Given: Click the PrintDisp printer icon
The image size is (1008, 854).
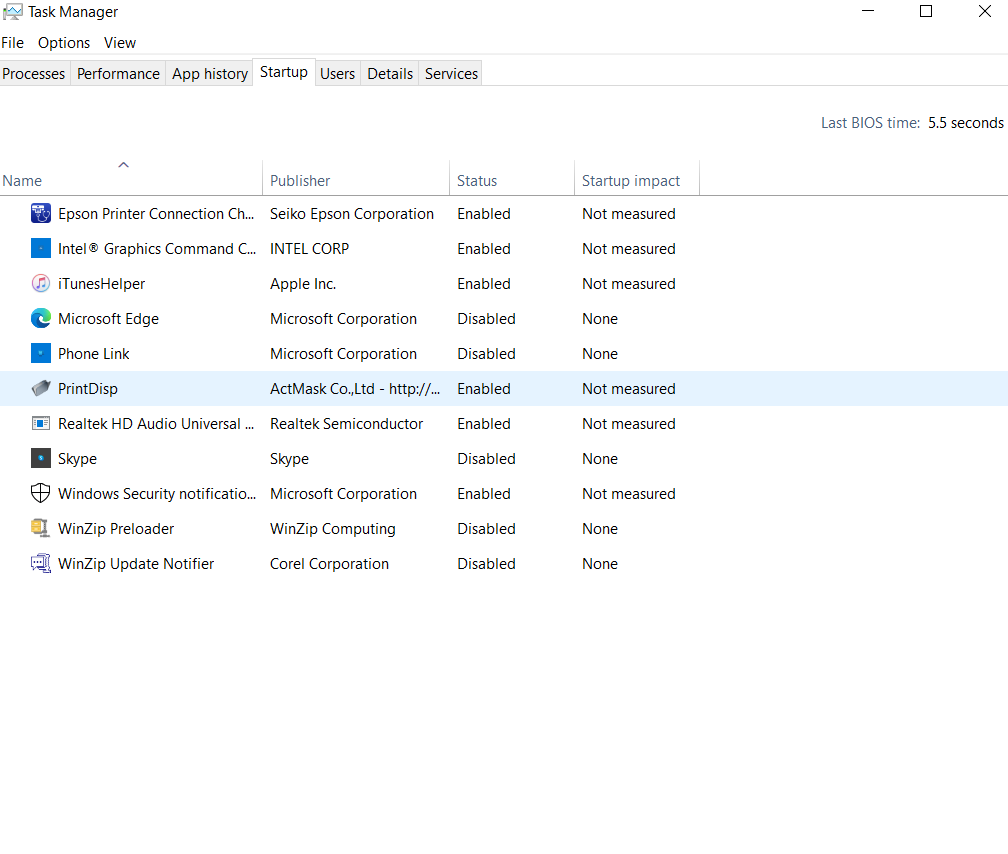Looking at the screenshot, I should click(x=40, y=388).
